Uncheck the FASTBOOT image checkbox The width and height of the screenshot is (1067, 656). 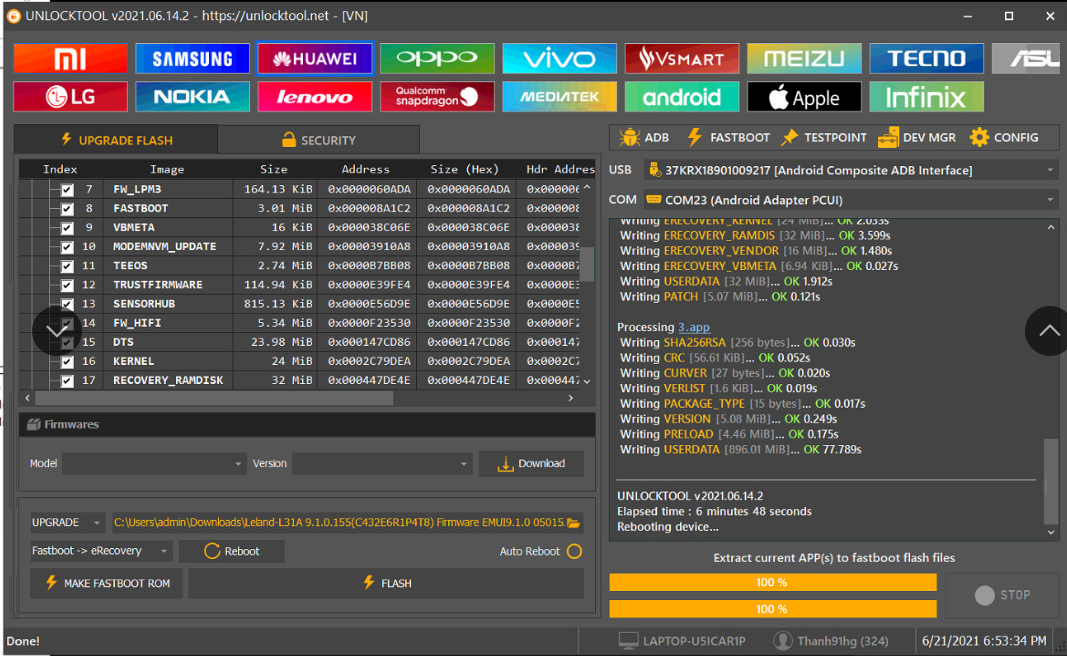(x=67, y=209)
